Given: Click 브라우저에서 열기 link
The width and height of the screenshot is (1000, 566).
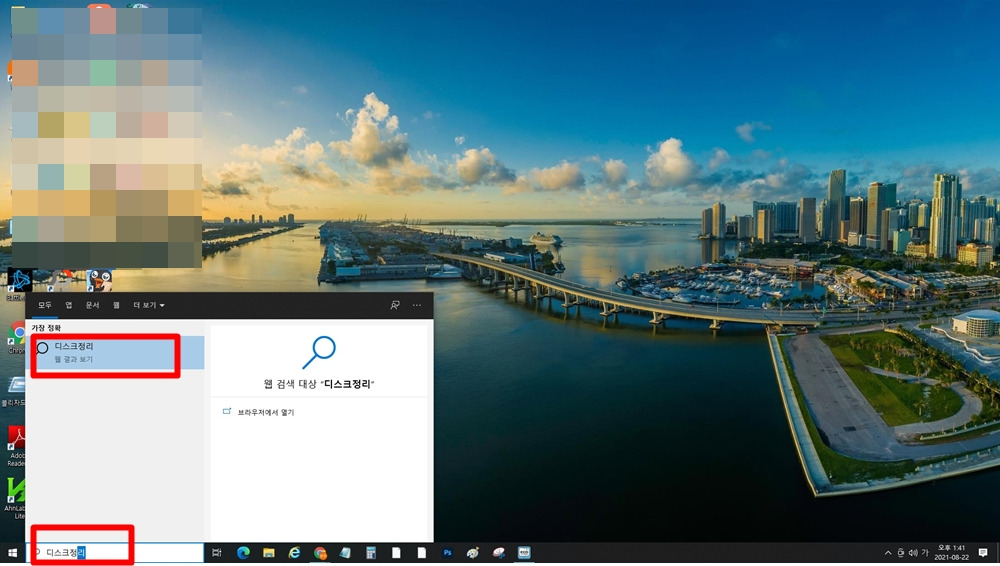Looking at the screenshot, I should click(x=266, y=412).
